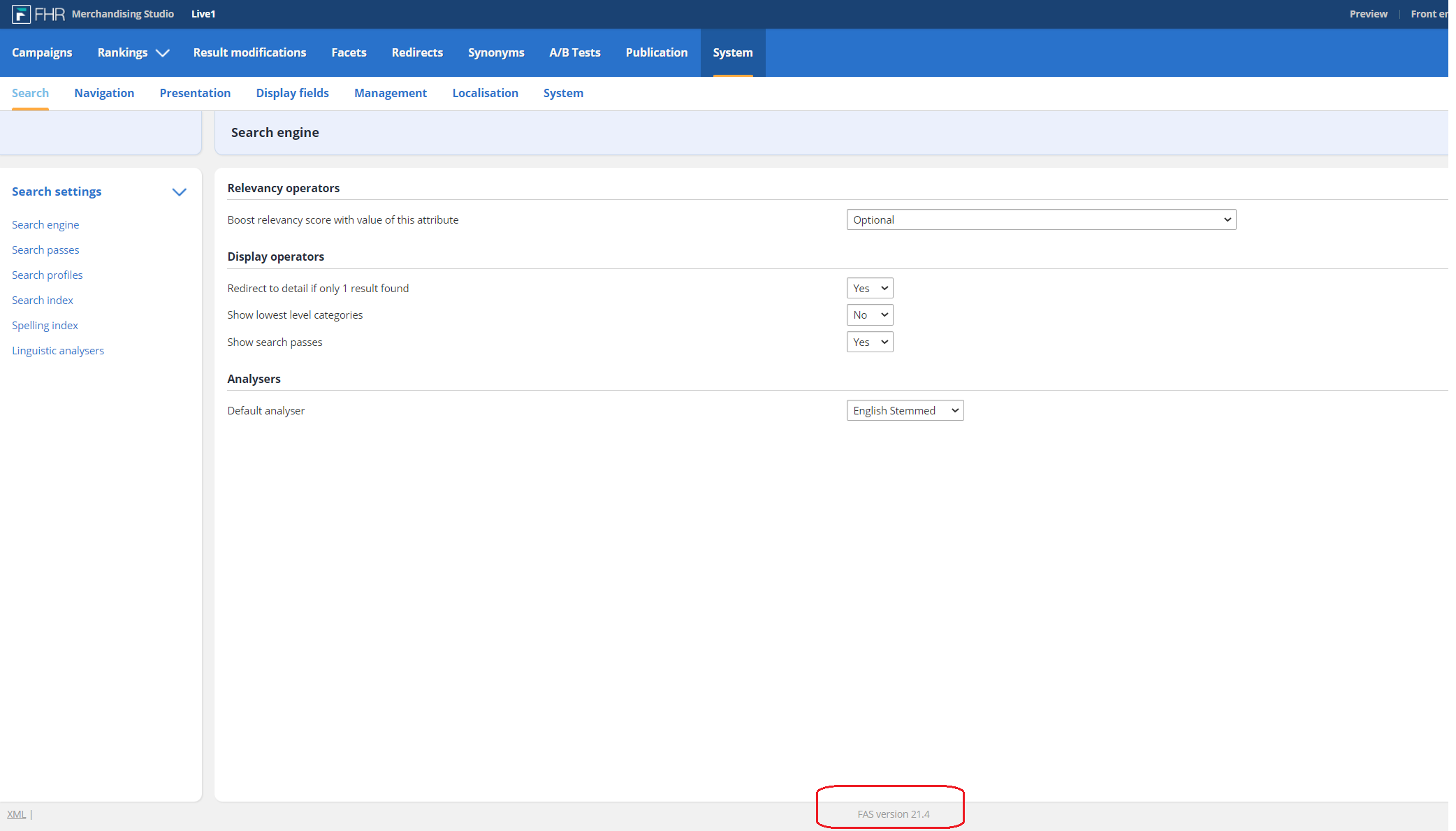
Task: Go to Result modifications
Action: point(249,52)
